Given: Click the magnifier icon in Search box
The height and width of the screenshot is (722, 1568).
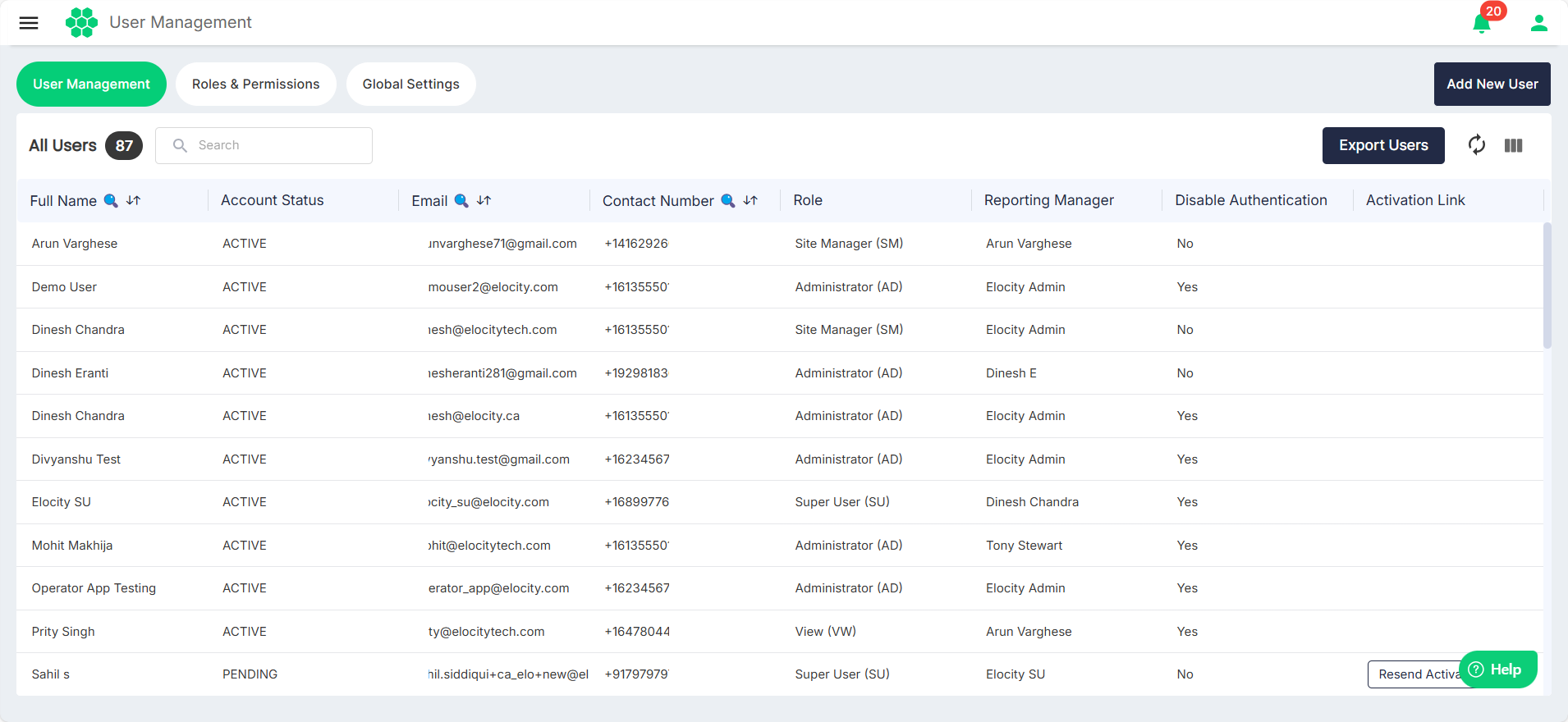Looking at the screenshot, I should (180, 145).
